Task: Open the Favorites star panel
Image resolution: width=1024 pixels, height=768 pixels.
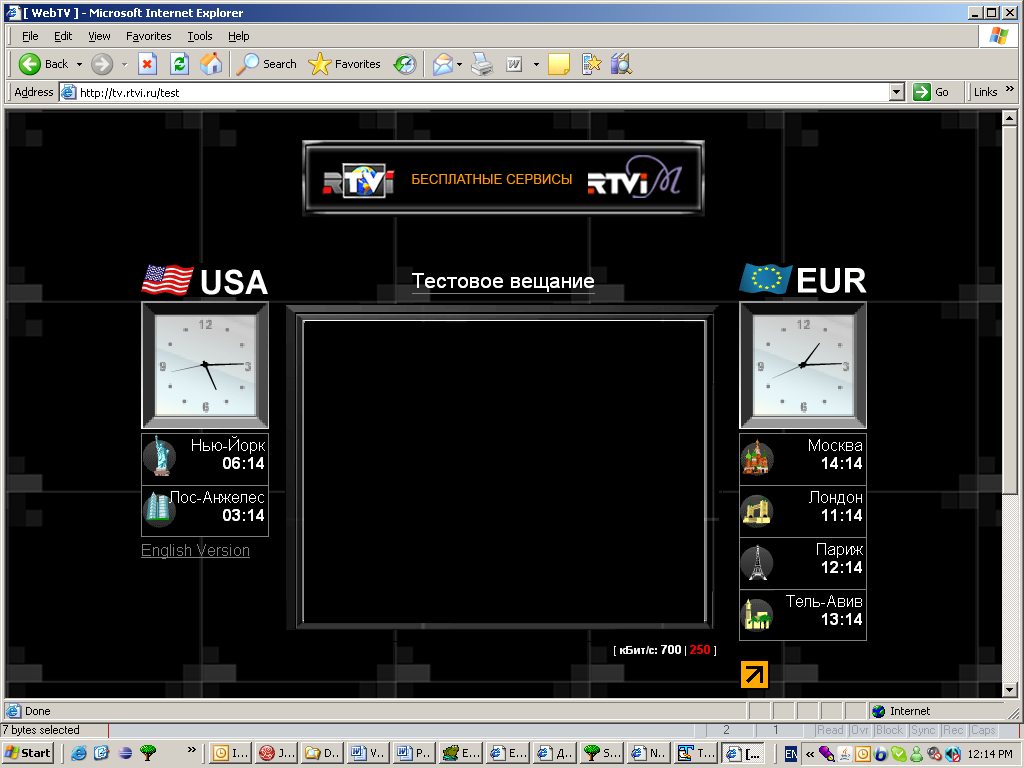Action: coord(344,64)
